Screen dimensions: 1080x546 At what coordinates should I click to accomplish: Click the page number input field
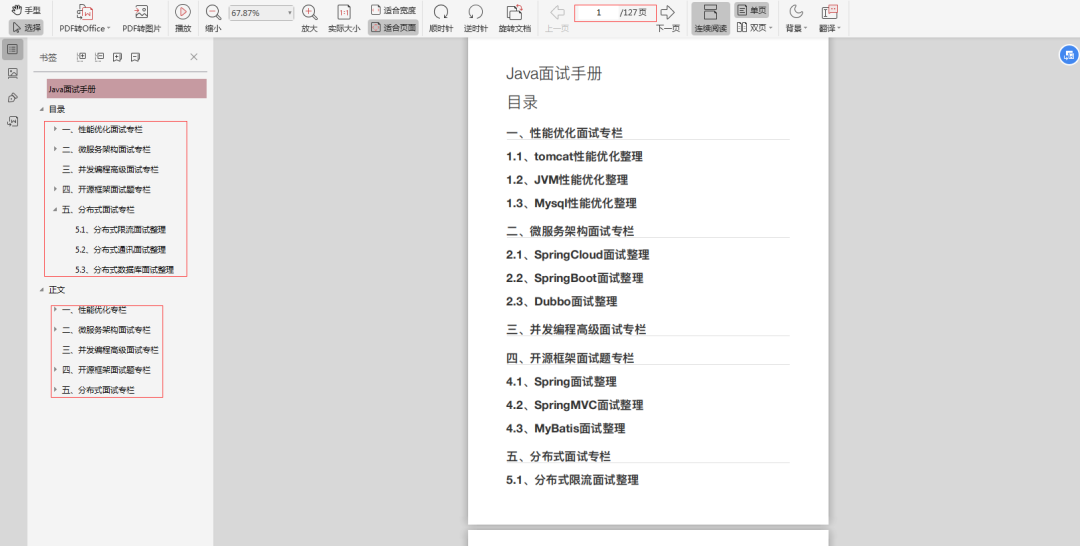(x=599, y=12)
